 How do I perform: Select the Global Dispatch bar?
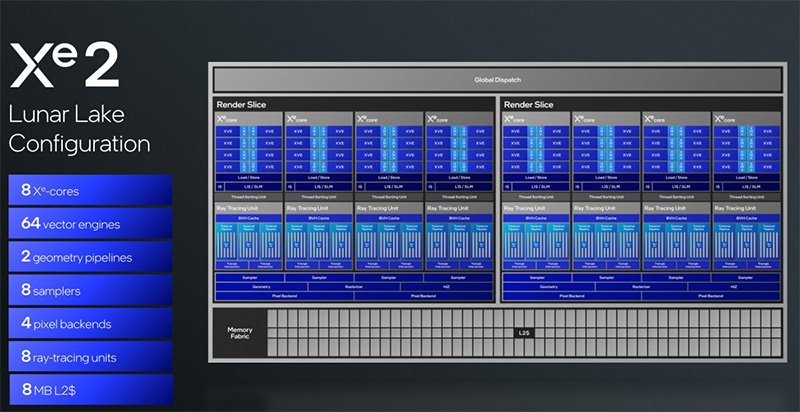497,80
